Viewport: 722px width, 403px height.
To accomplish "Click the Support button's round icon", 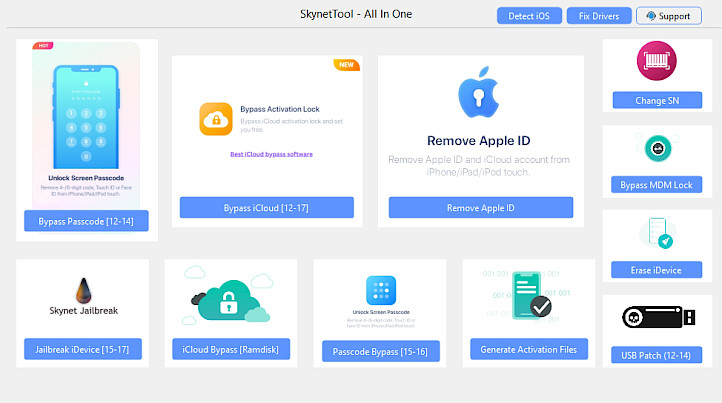I will click(x=651, y=16).
